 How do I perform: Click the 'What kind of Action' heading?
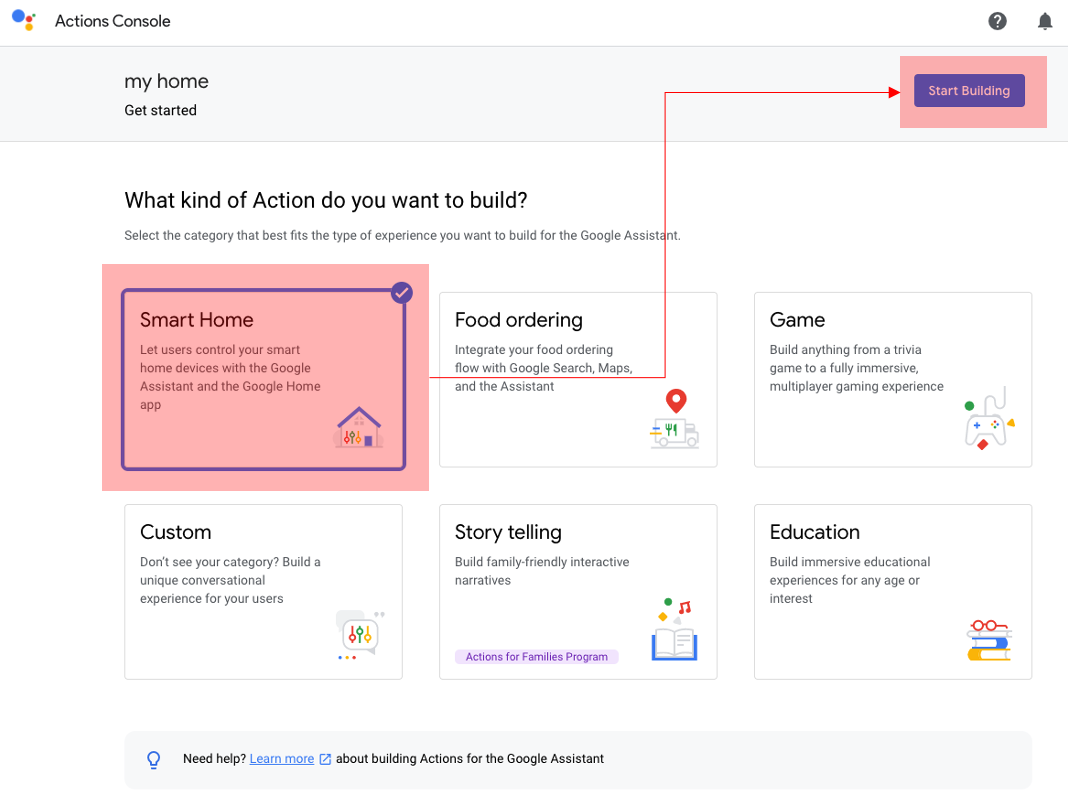click(326, 200)
